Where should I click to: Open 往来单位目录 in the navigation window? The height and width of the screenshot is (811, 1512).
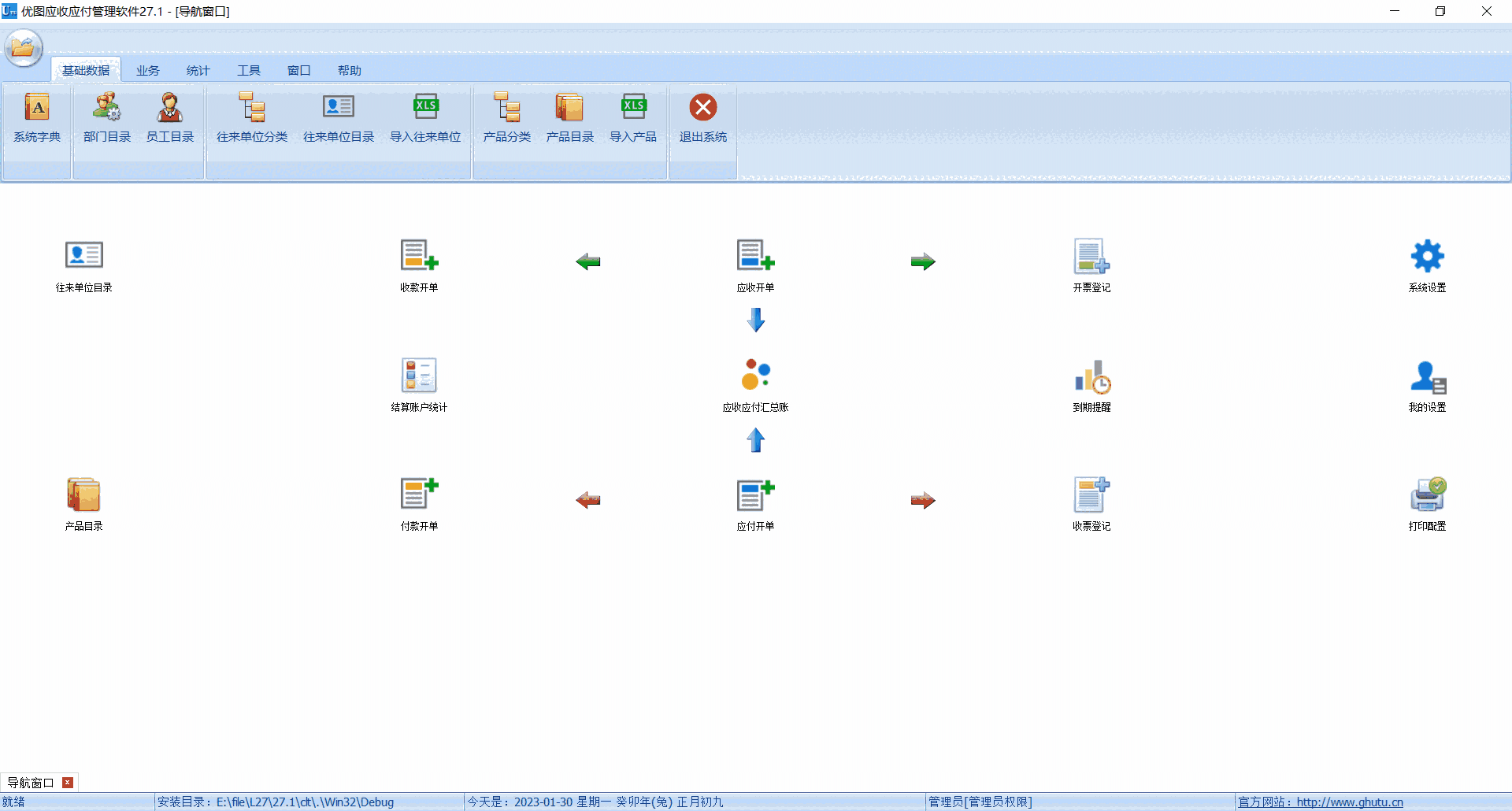pos(84,266)
